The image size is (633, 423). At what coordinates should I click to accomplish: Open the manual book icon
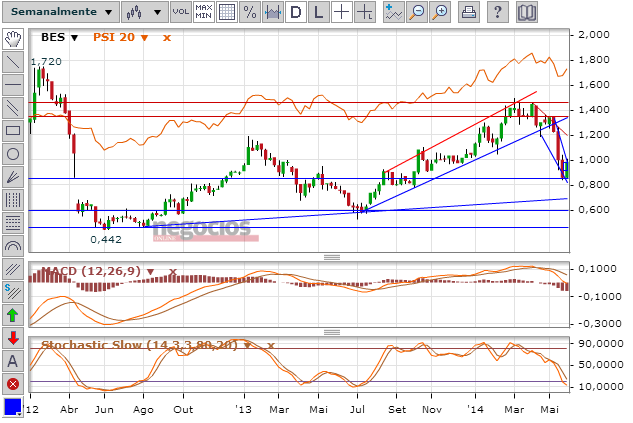527,12
